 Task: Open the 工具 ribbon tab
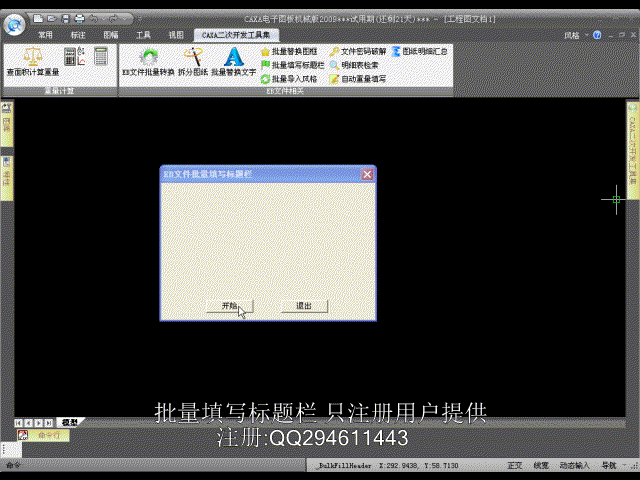143,35
